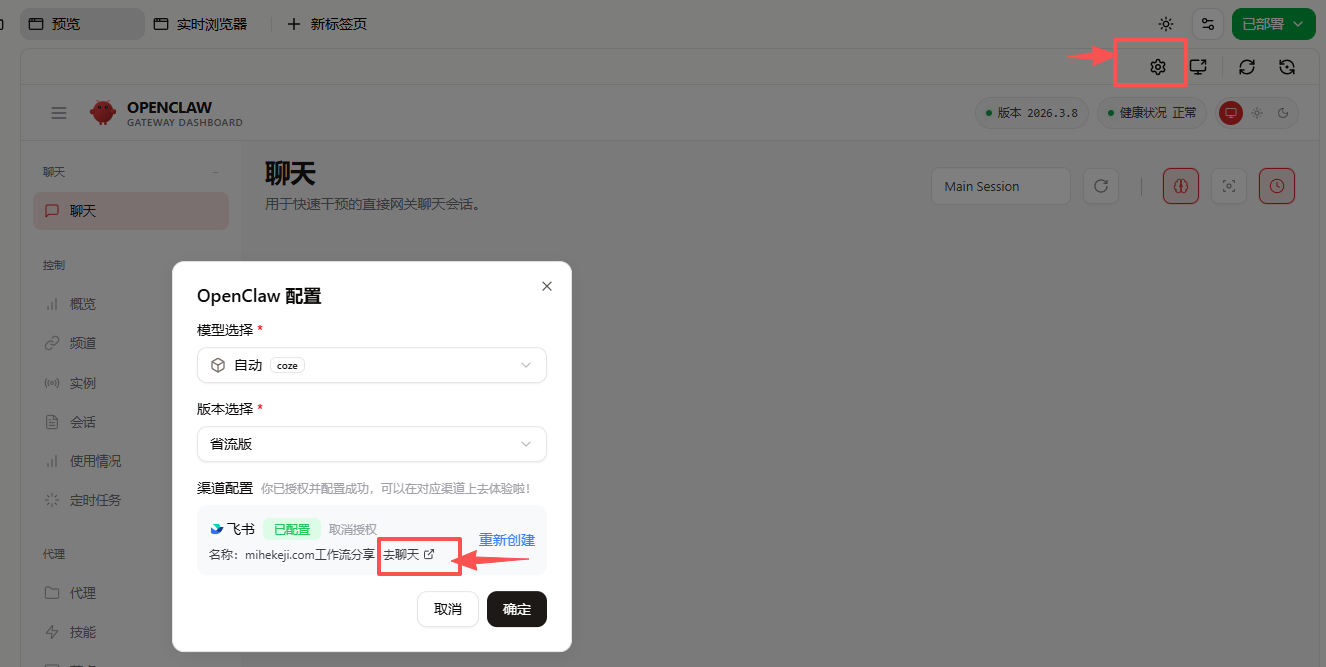Toggle the brain thinking-output button
1326x667 pixels.
click(1181, 186)
